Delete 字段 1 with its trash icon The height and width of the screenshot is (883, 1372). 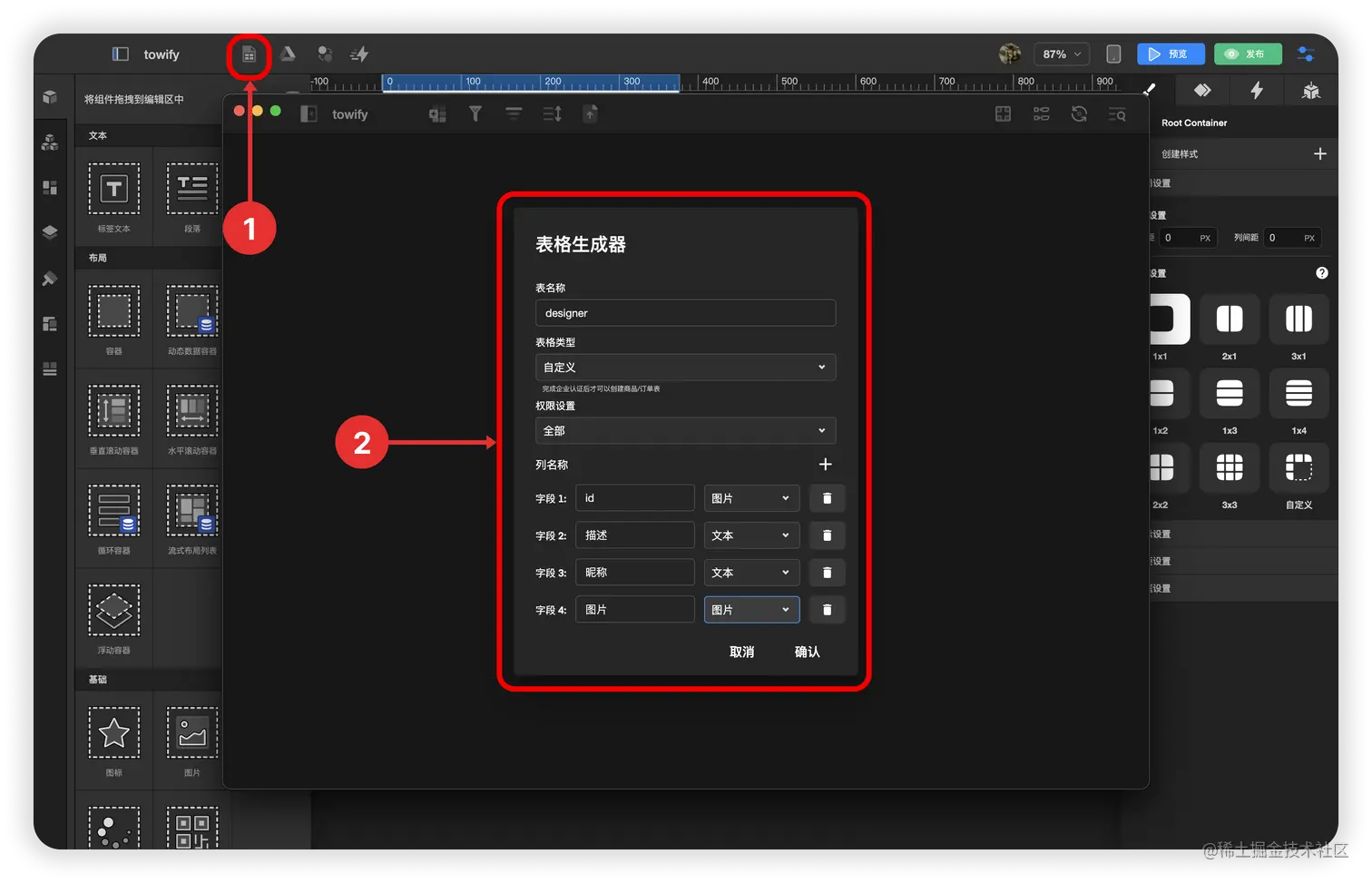click(x=827, y=498)
